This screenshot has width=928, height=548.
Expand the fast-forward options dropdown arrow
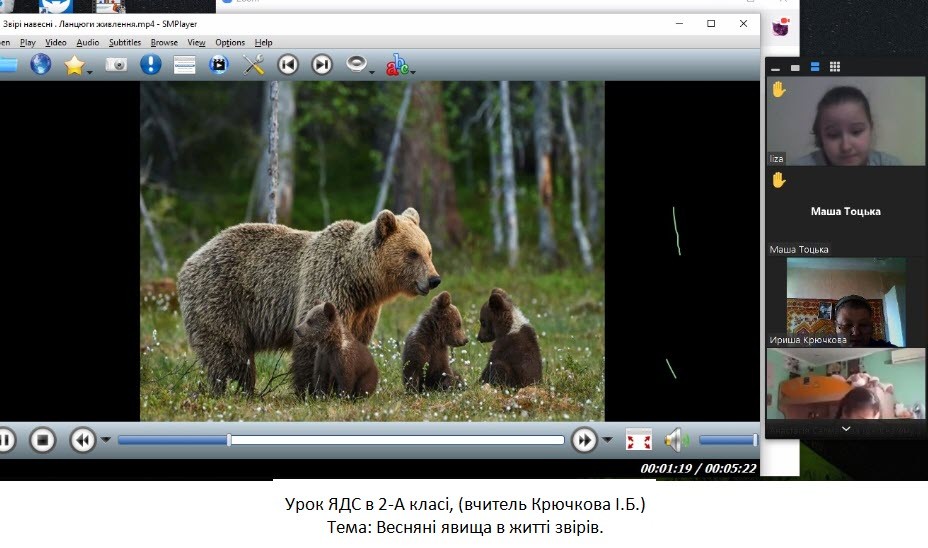tap(607, 440)
